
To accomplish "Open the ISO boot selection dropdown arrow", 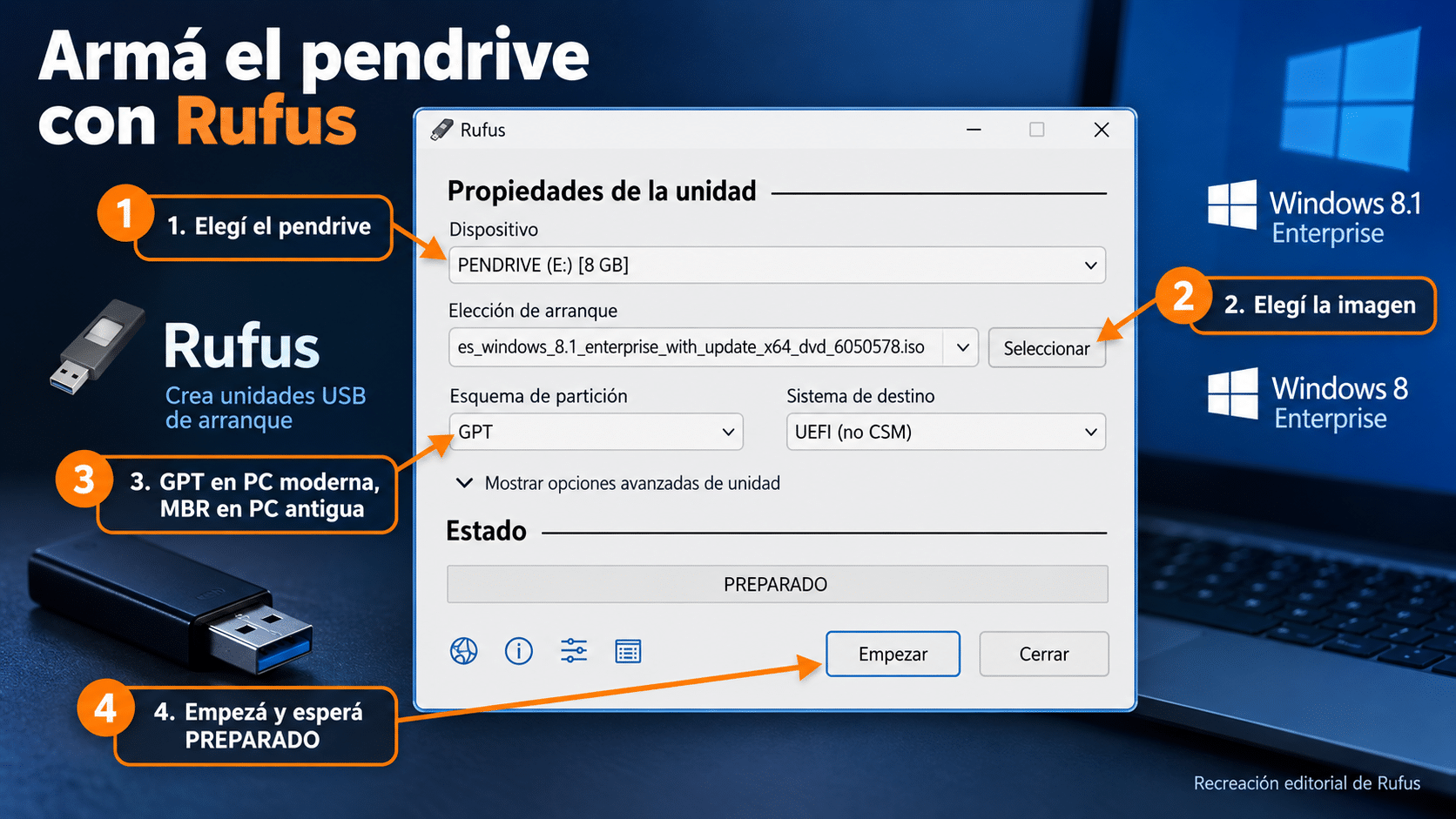I will click(962, 347).
